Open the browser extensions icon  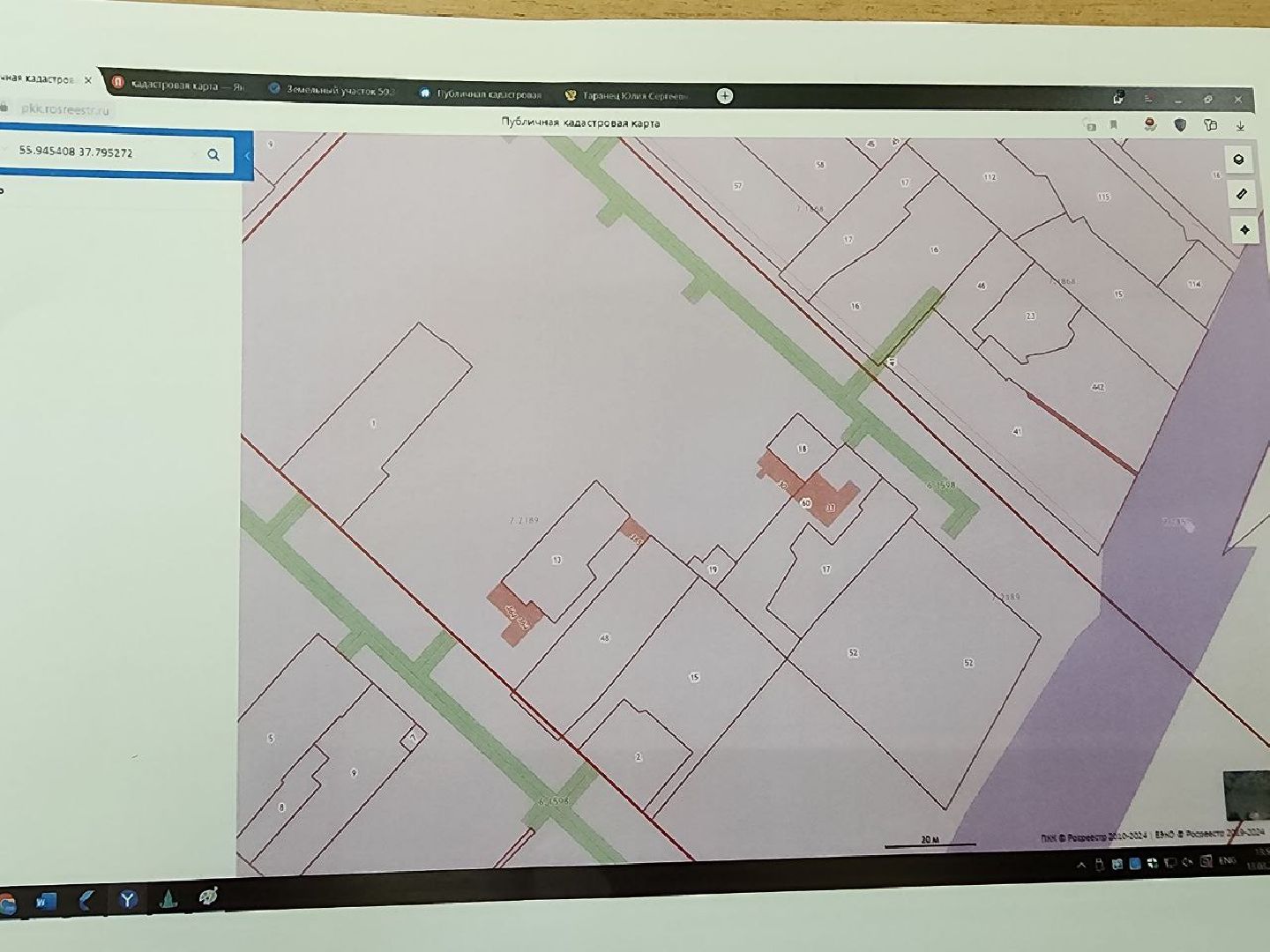tap(1210, 125)
